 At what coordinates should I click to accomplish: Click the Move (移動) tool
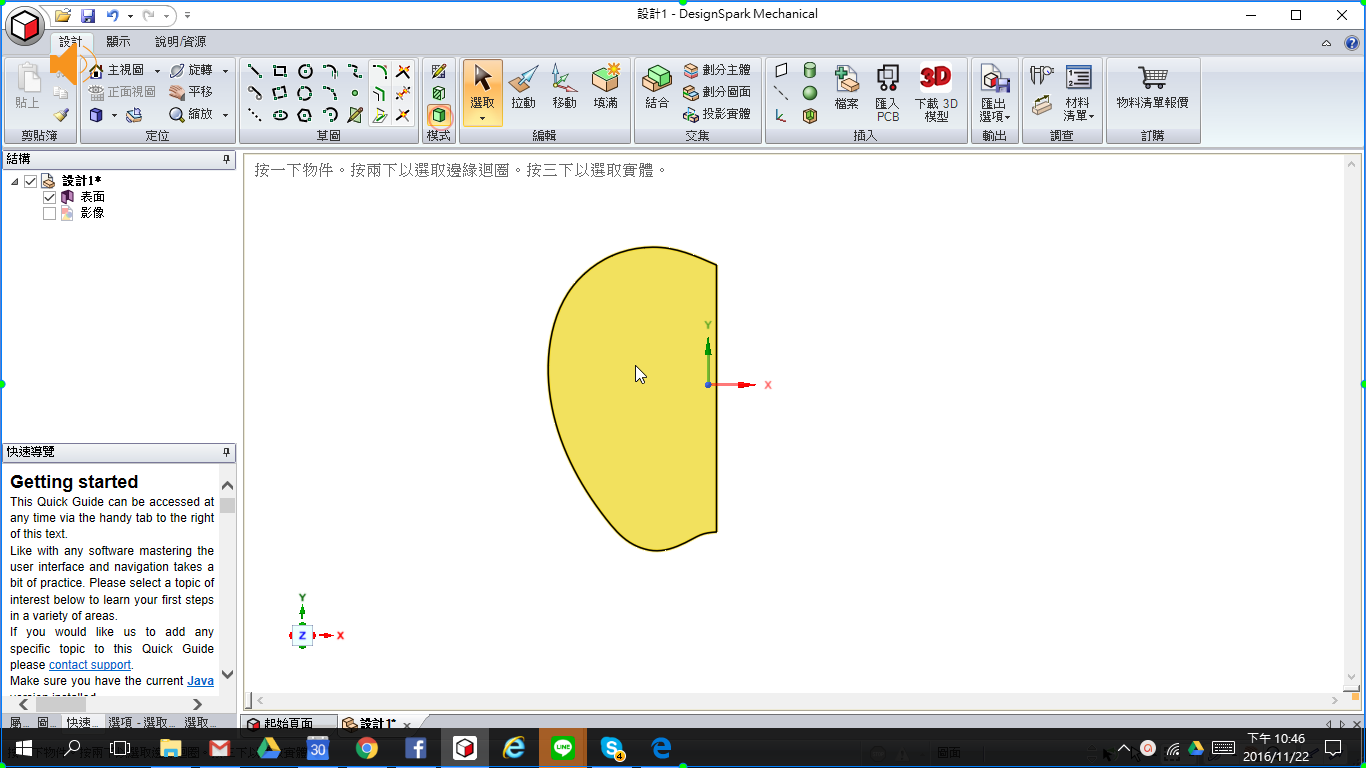[x=564, y=88]
